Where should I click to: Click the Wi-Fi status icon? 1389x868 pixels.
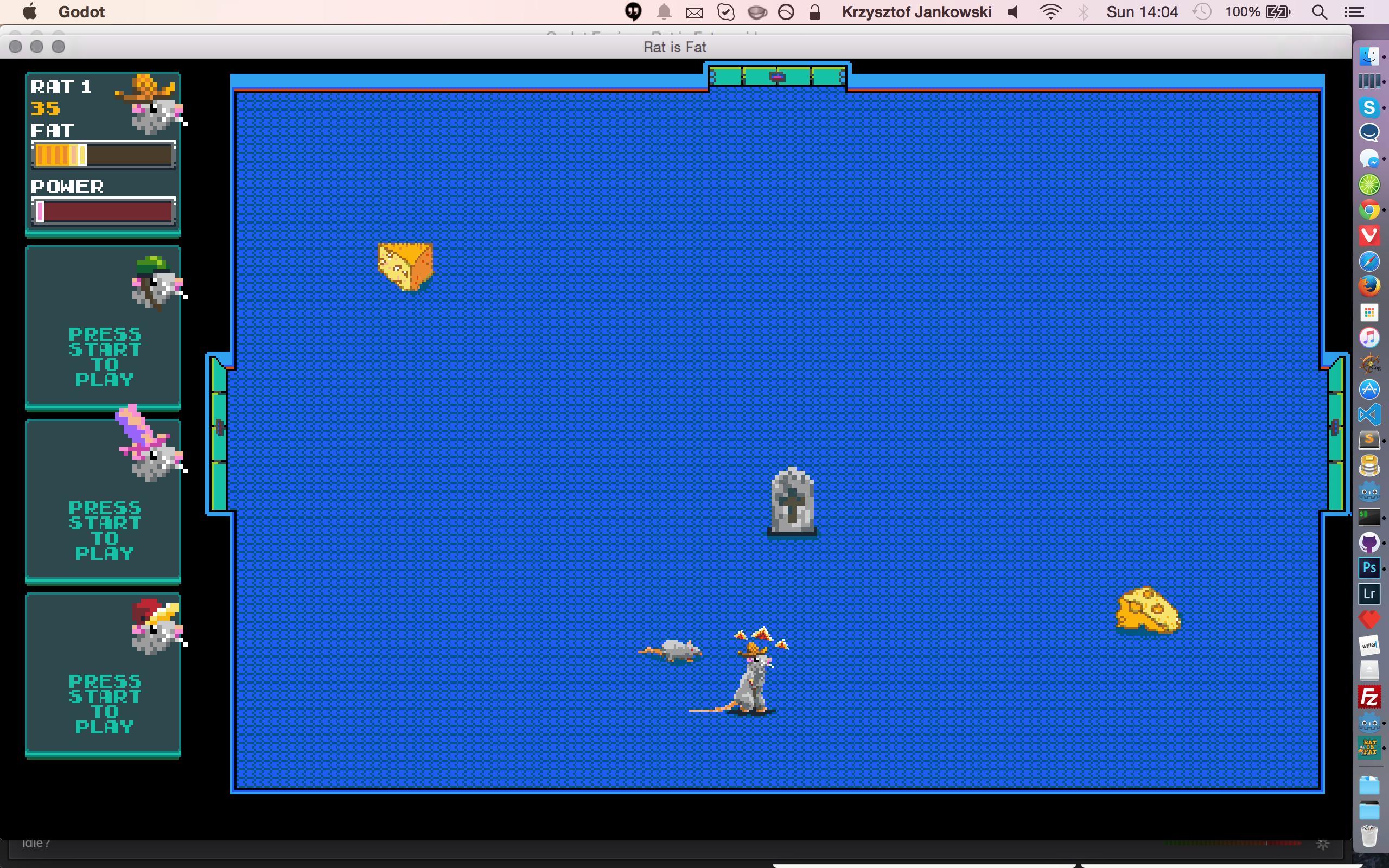pos(1050,12)
